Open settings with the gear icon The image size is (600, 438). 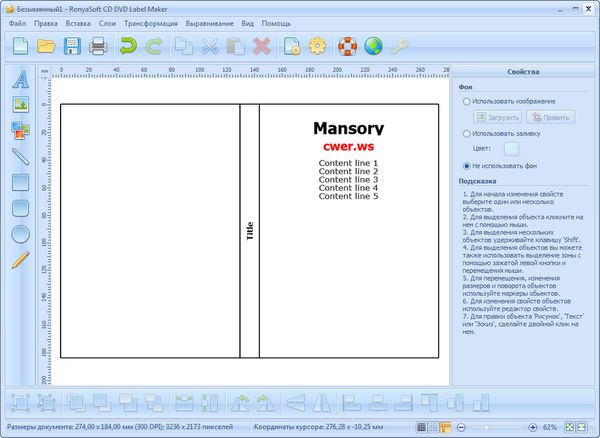pos(318,45)
